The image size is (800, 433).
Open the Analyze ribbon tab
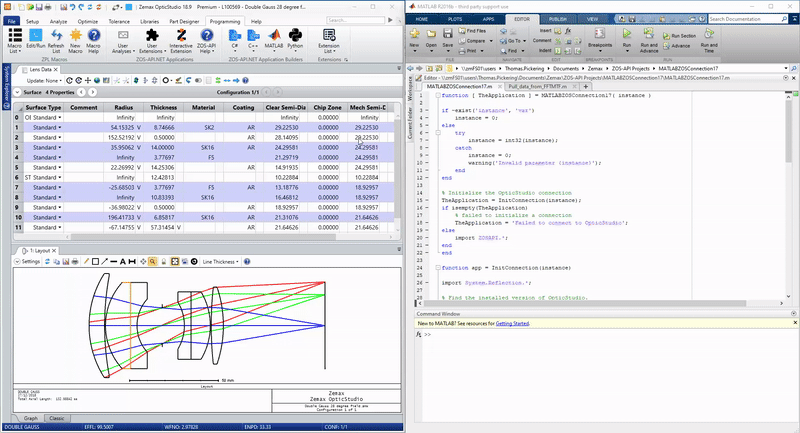point(58,21)
